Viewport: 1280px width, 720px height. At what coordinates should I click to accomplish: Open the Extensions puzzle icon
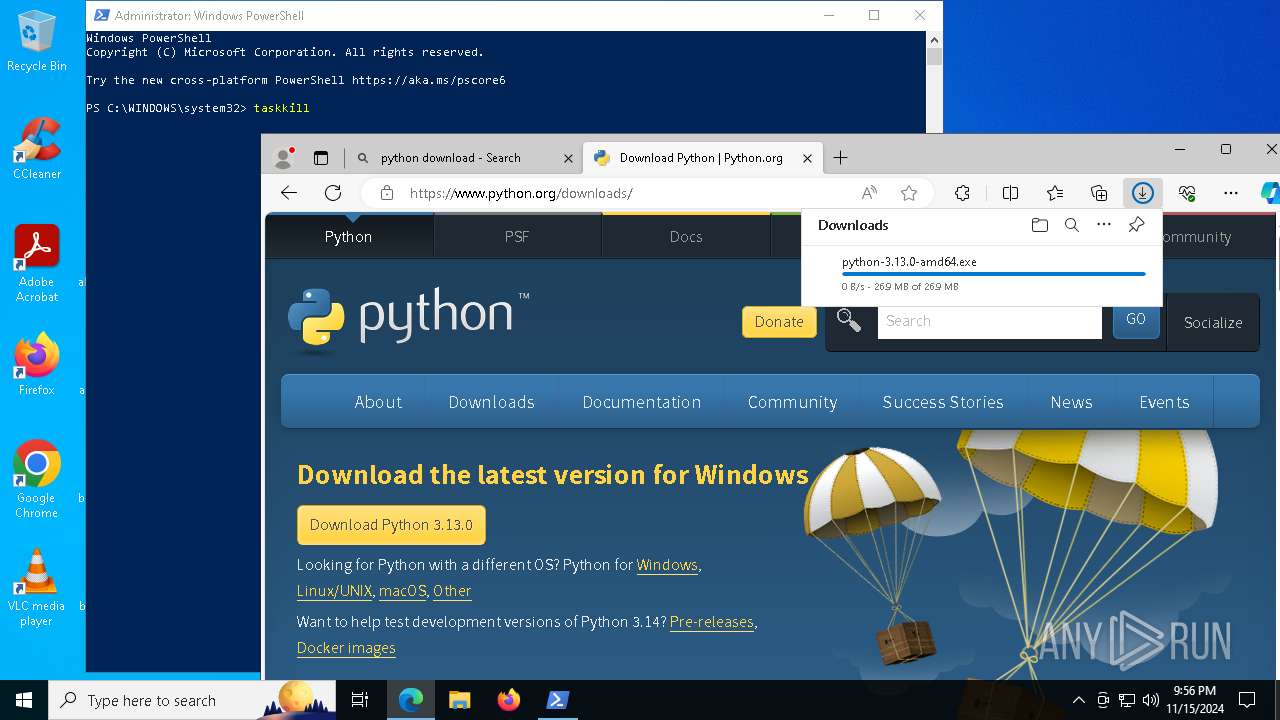962,193
